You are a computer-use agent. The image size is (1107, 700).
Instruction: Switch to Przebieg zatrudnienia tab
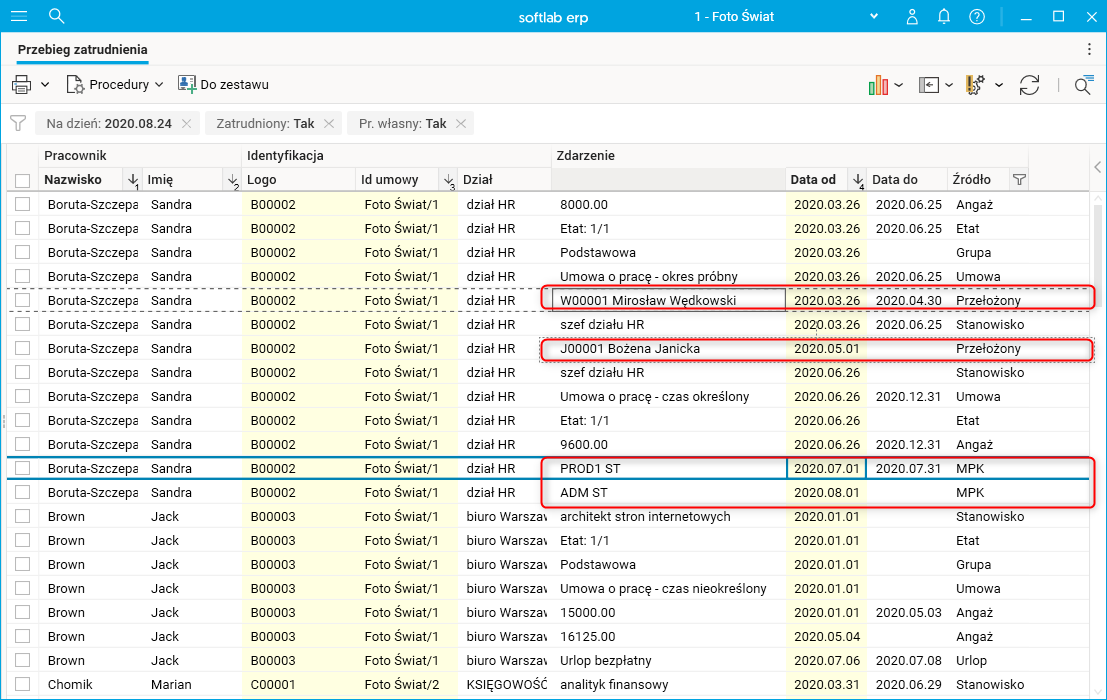83,49
